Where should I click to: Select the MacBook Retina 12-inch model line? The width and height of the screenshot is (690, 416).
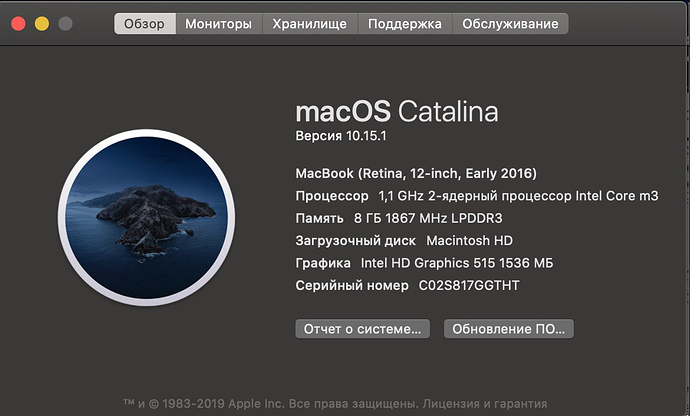[416, 173]
